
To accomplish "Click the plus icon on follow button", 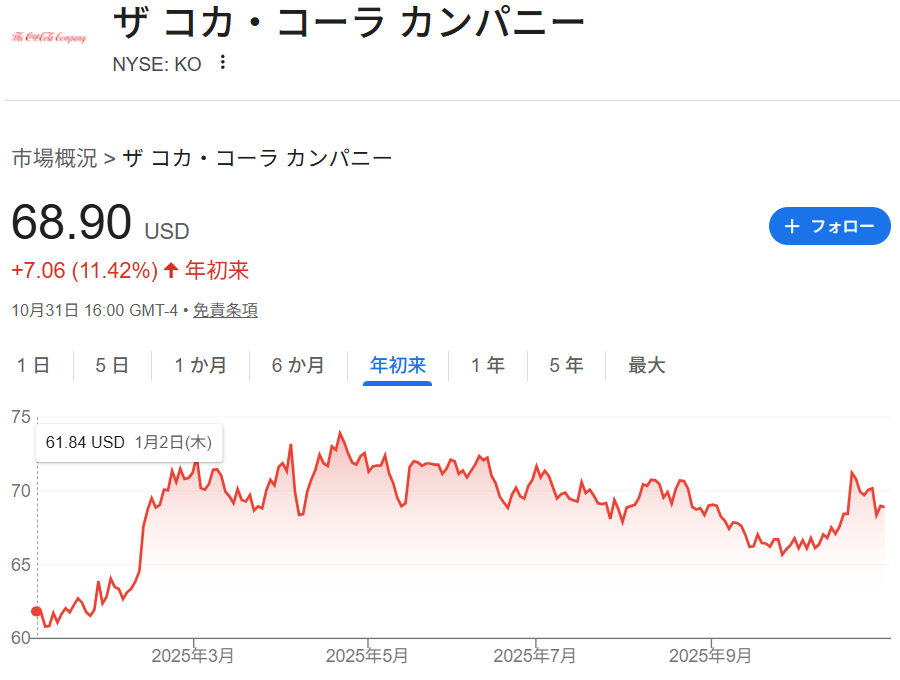I will point(793,226).
